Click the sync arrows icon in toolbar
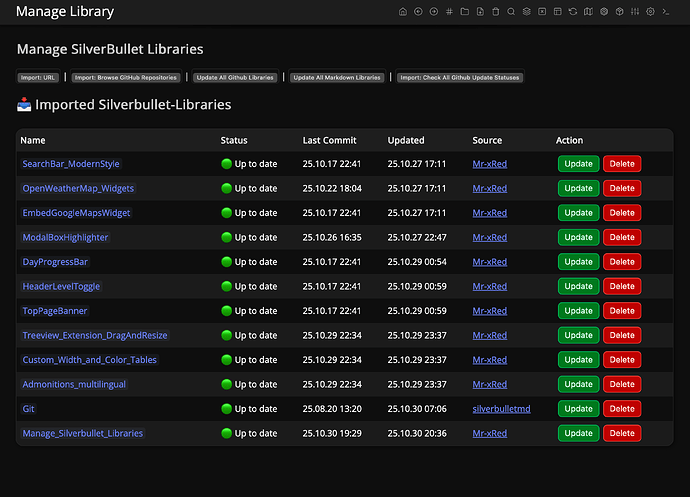This screenshot has height=497, width=690. (573, 12)
